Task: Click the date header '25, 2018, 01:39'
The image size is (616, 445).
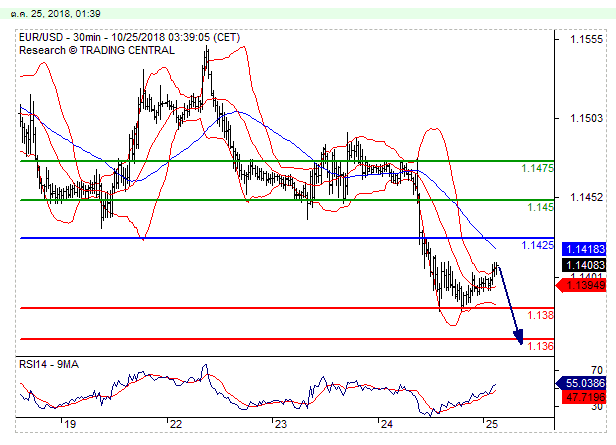Action: 66,14
